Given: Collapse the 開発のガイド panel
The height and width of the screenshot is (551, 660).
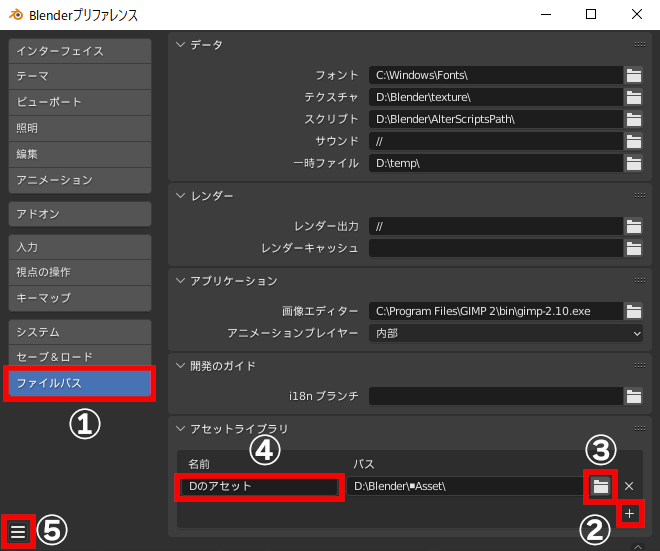Looking at the screenshot, I should pos(181,366).
